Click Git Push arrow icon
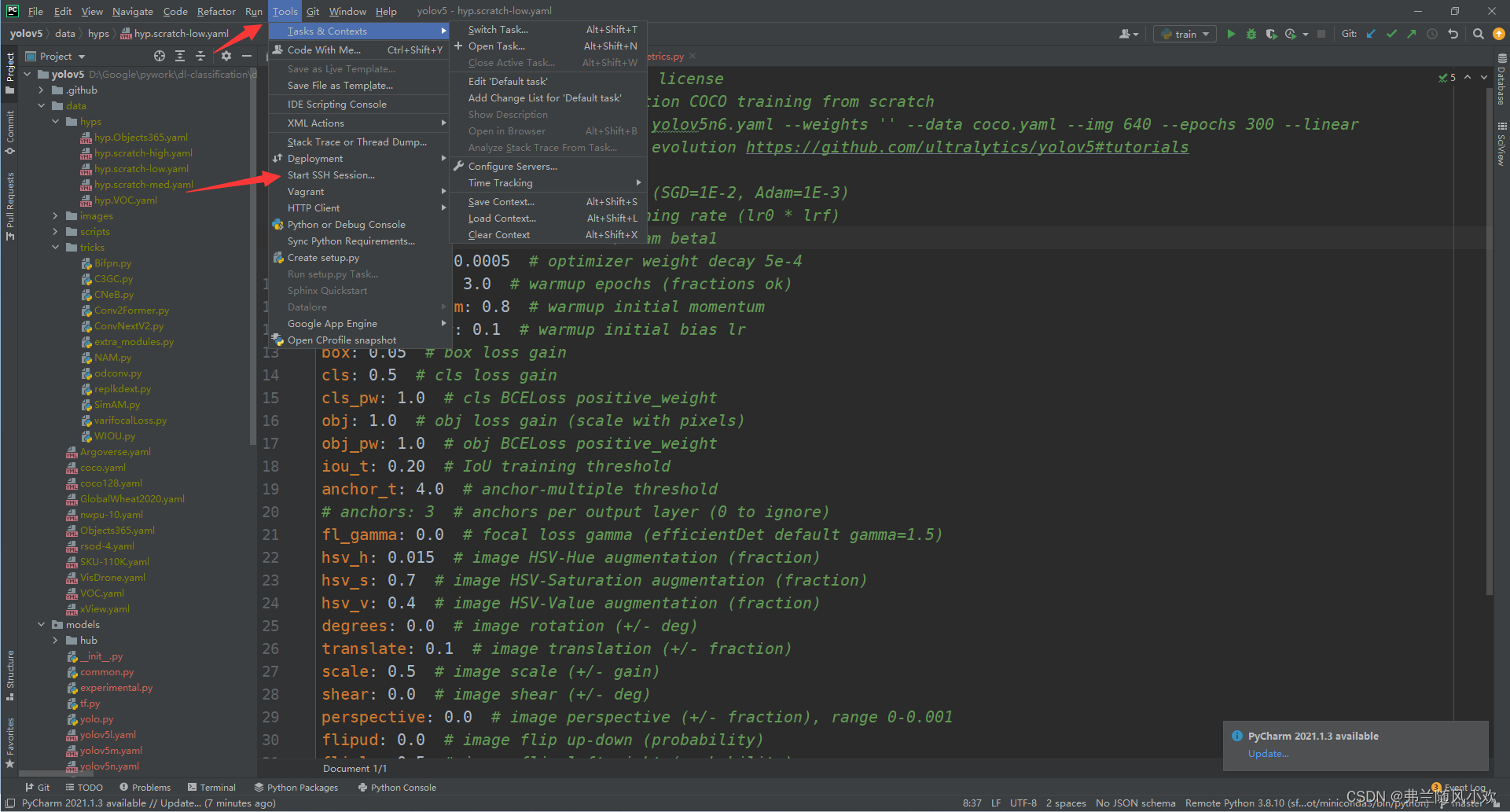 (x=1412, y=34)
